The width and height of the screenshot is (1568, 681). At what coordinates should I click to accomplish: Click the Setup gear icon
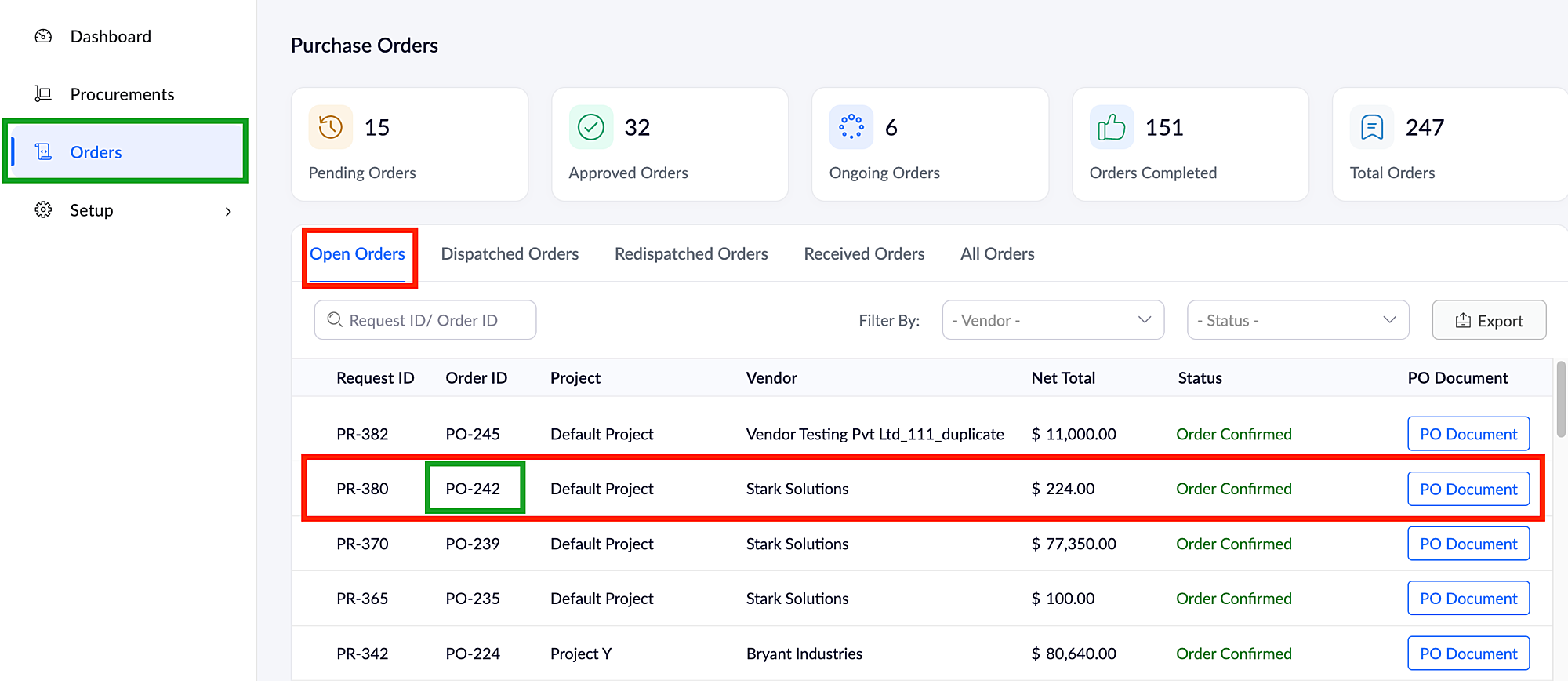[44, 210]
